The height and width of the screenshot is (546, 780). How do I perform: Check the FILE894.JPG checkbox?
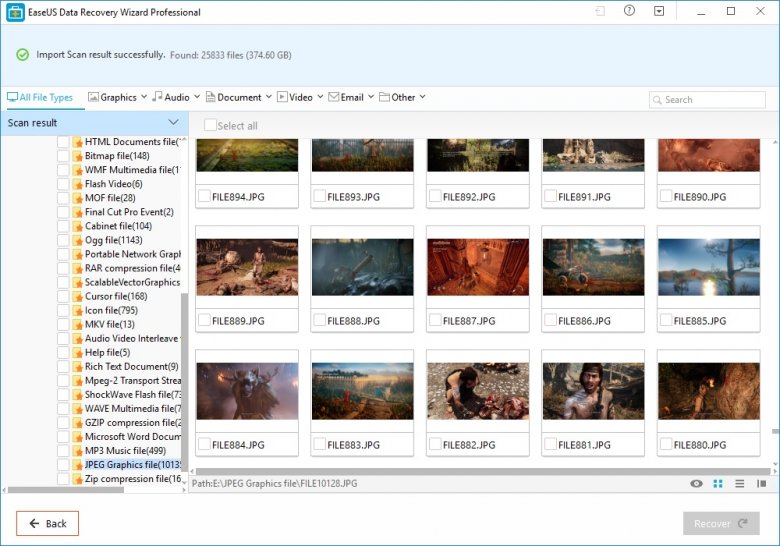tap(204, 196)
